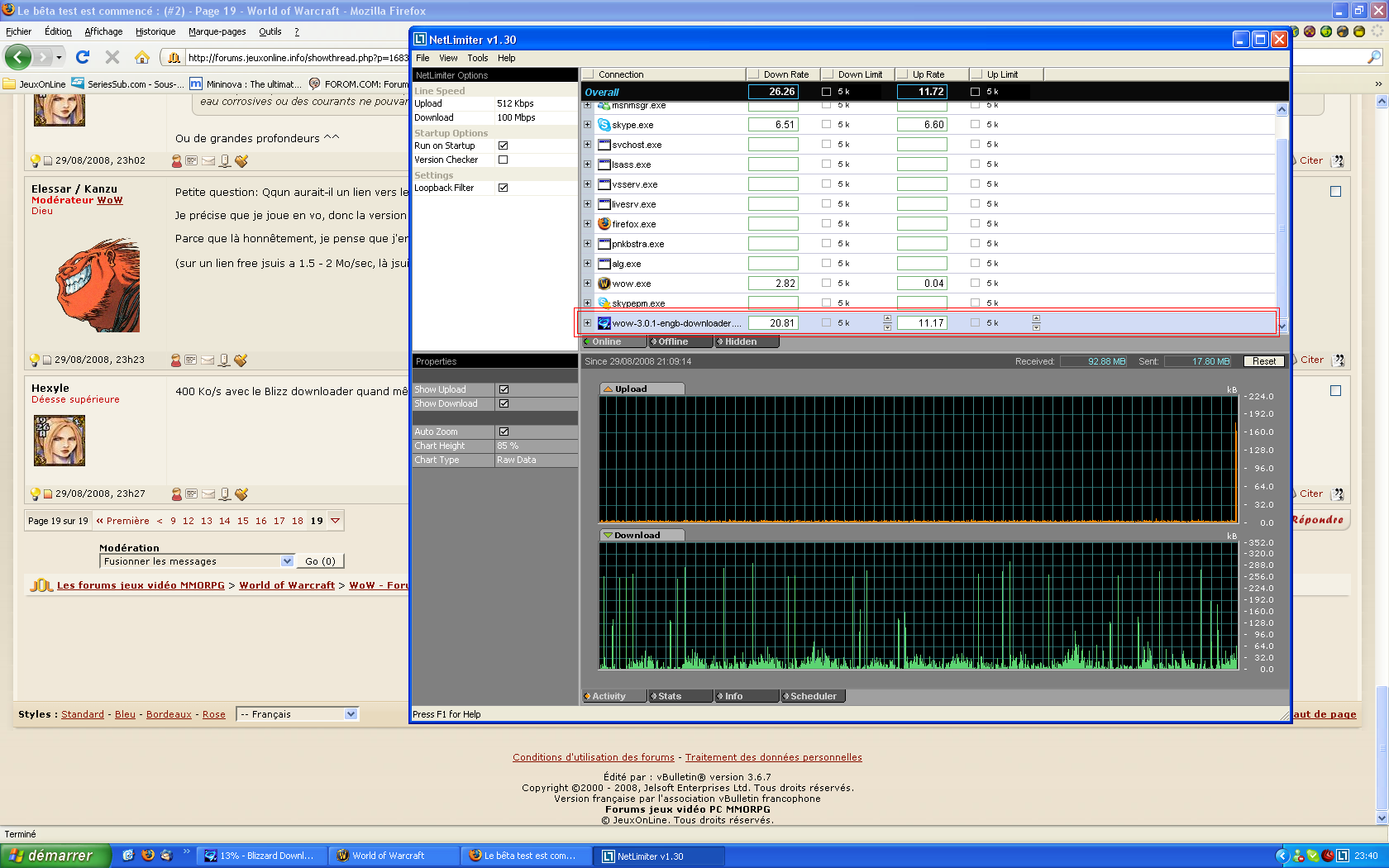1389x868 pixels.
Task: Click the pnkbstra.exe process icon
Action: (x=604, y=244)
